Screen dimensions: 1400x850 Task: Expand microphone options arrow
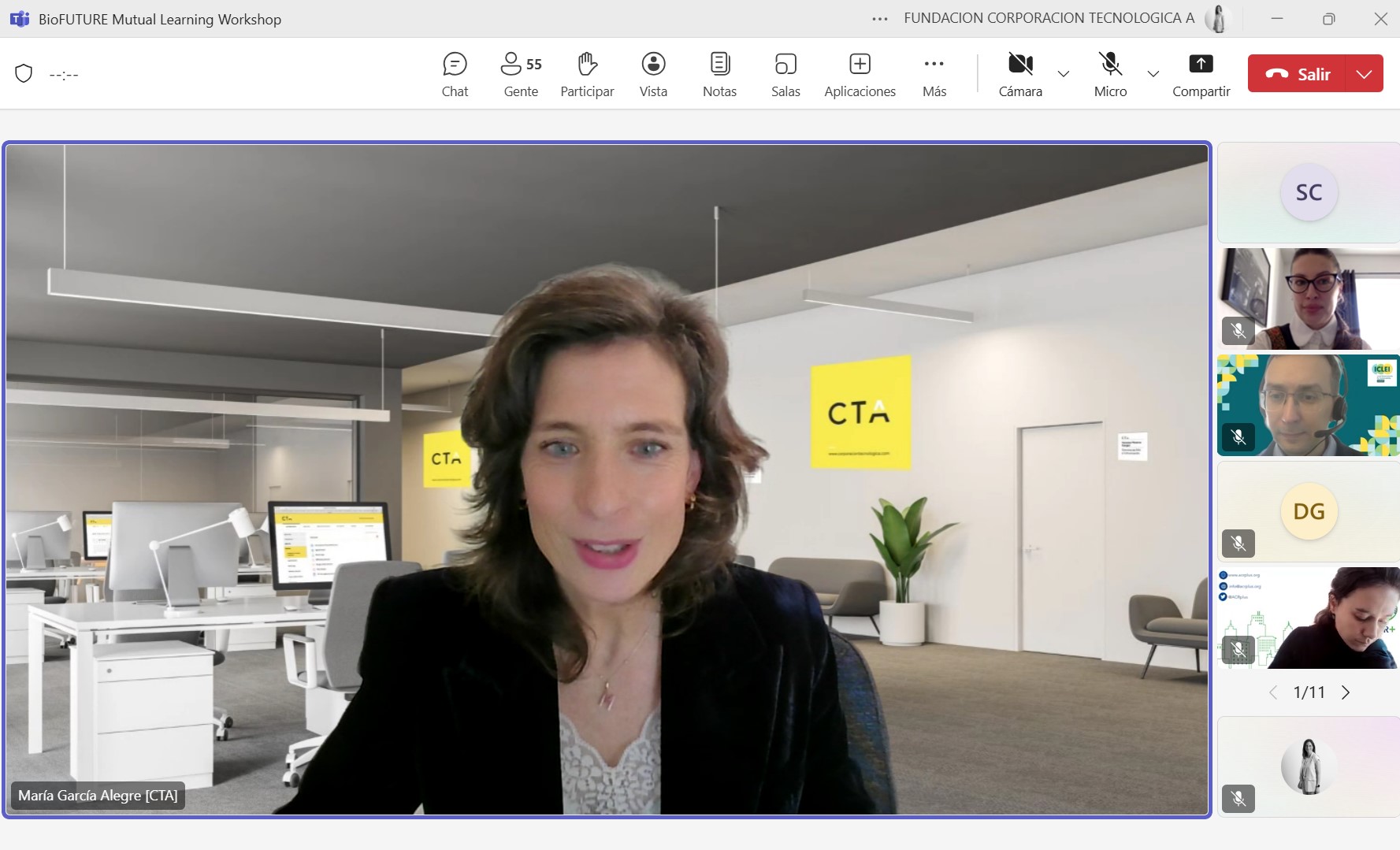pos(1153,74)
